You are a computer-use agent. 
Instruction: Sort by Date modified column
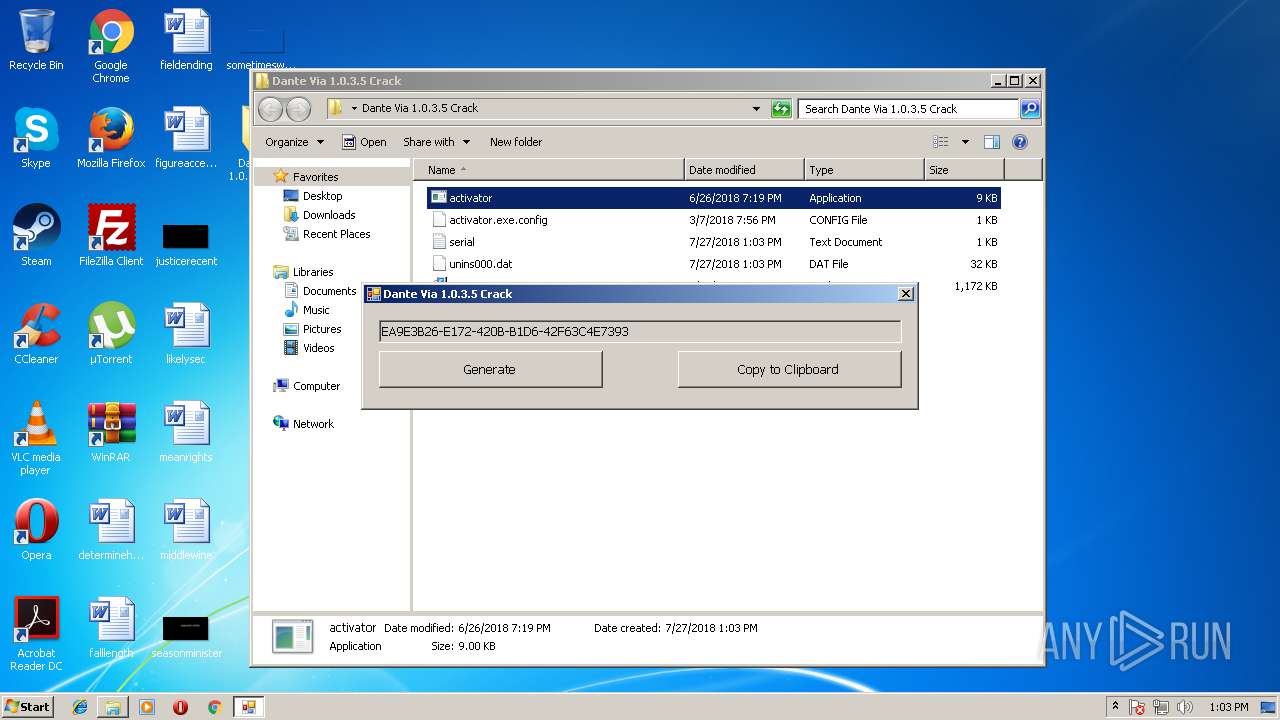tap(744, 170)
